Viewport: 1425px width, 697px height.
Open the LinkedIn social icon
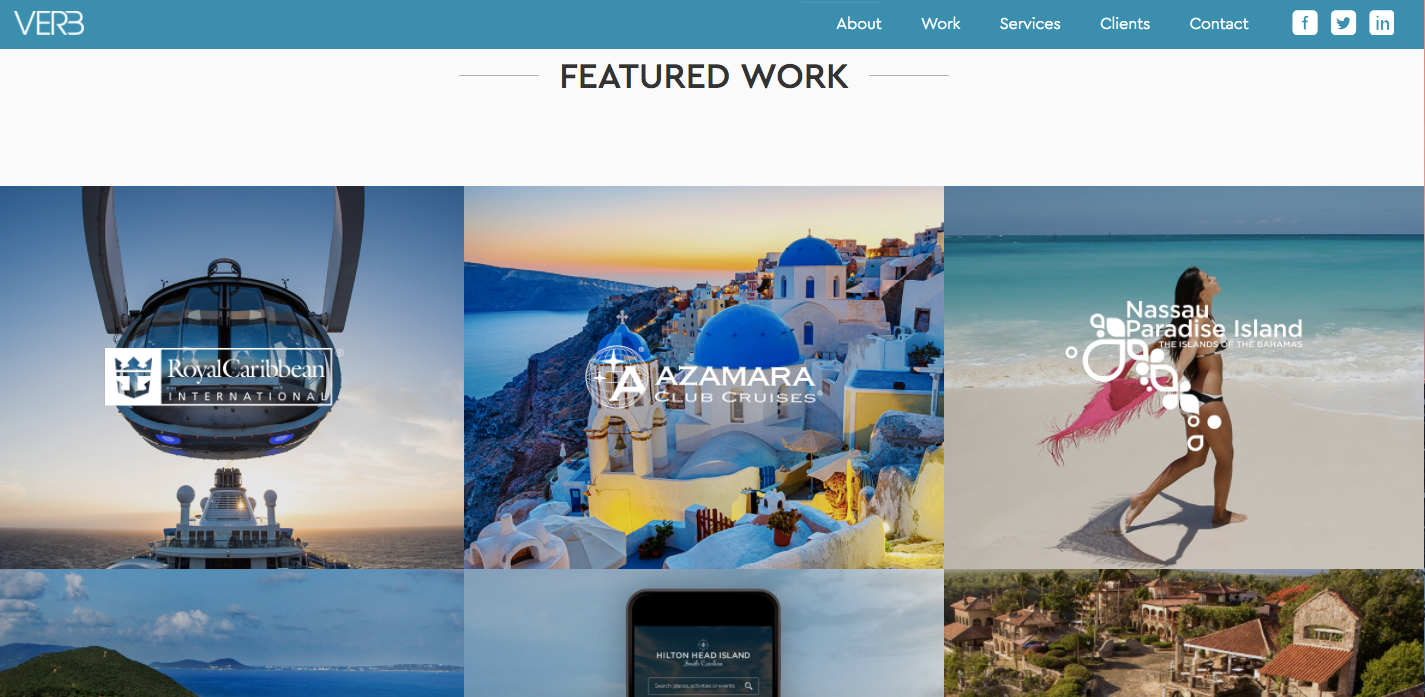point(1382,23)
